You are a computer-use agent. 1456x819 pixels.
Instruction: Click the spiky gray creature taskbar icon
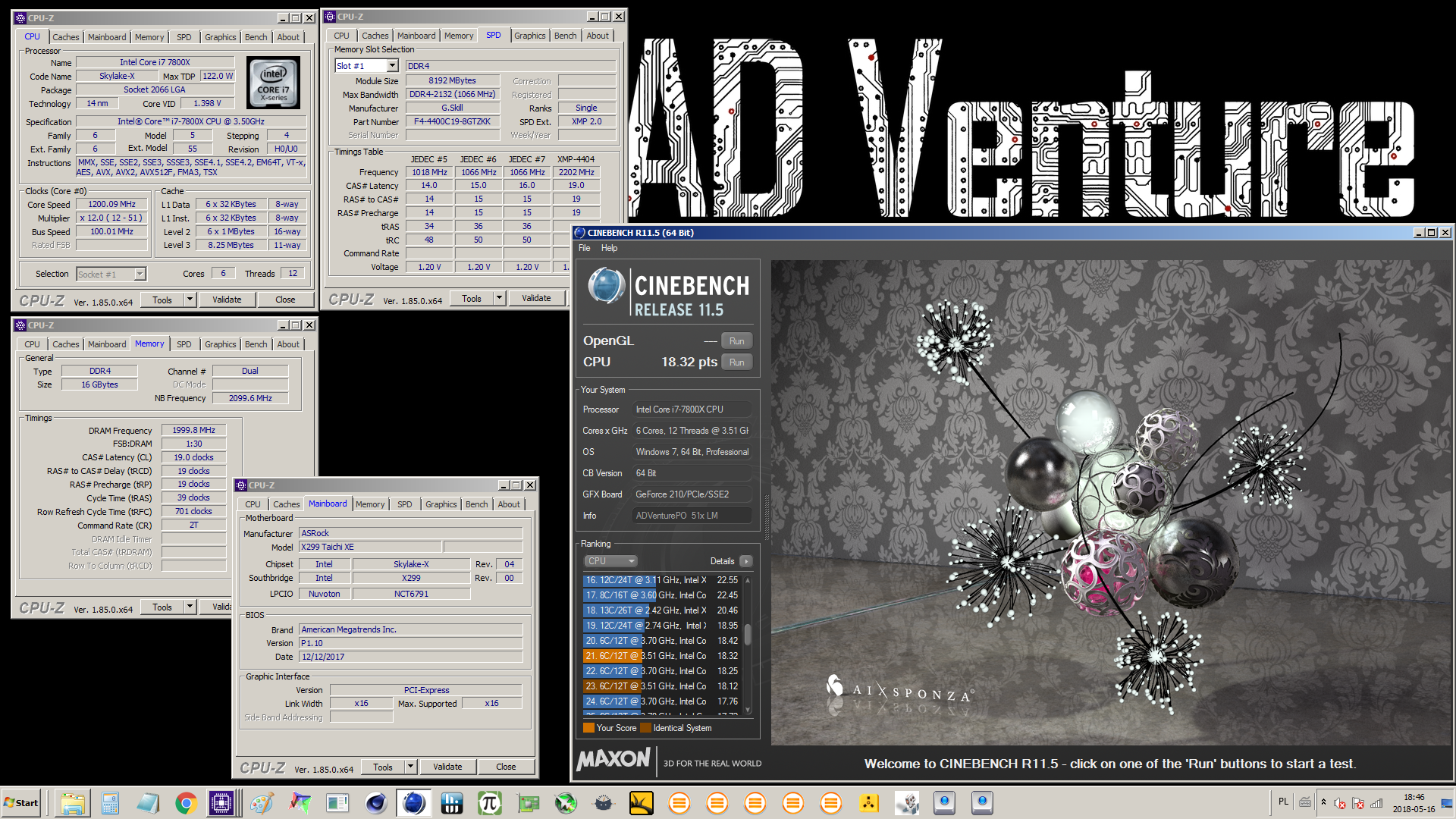point(604,802)
